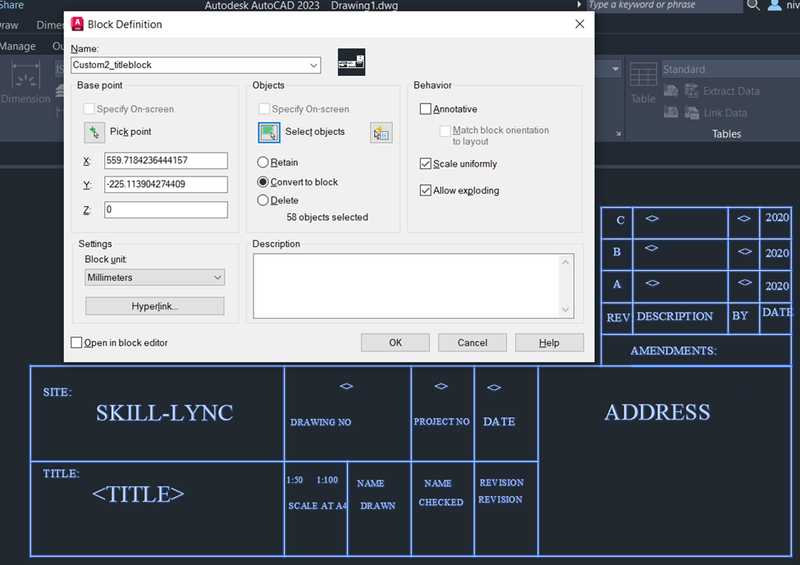Toggle Scale uniformly checkbox
The height and width of the screenshot is (565, 800).
(426, 163)
